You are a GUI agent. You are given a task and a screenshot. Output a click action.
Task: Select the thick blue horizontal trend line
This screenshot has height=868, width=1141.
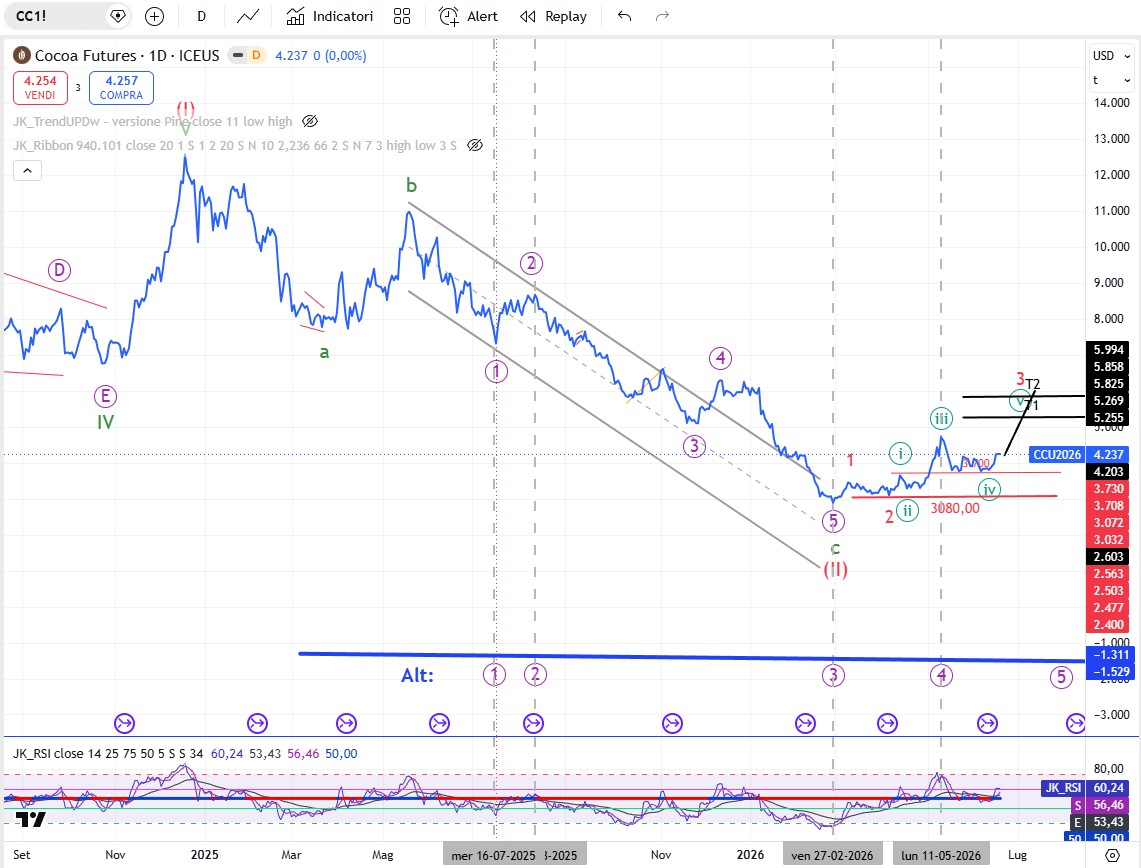[691, 657]
